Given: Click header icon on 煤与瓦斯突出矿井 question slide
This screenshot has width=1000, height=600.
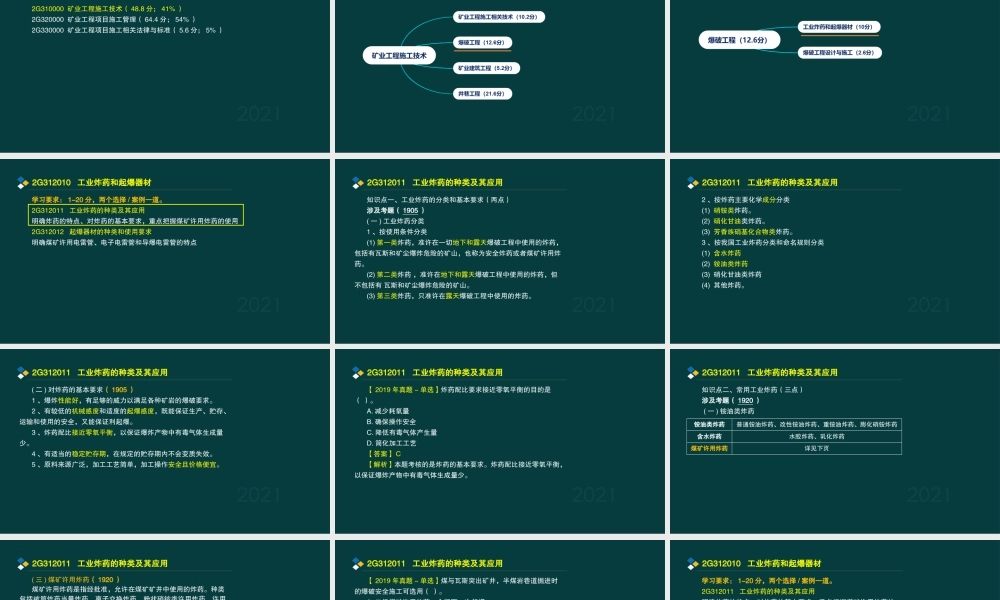Looking at the screenshot, I should 357,564.
